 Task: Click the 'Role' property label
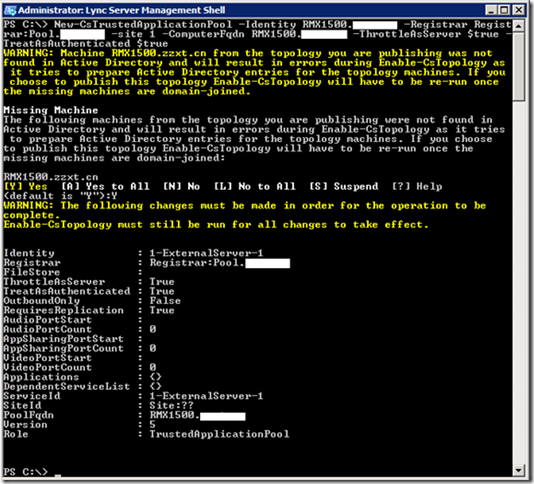(x=16, y=434)
